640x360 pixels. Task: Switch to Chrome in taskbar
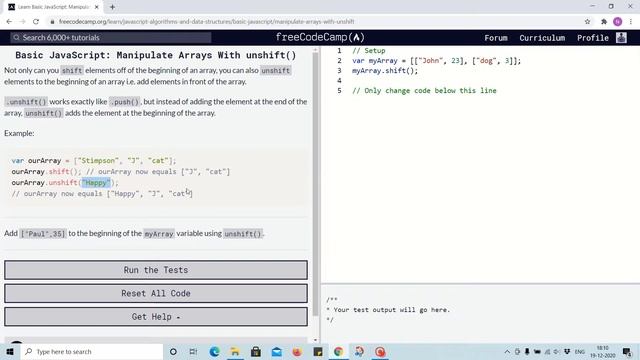coord(338,351)
